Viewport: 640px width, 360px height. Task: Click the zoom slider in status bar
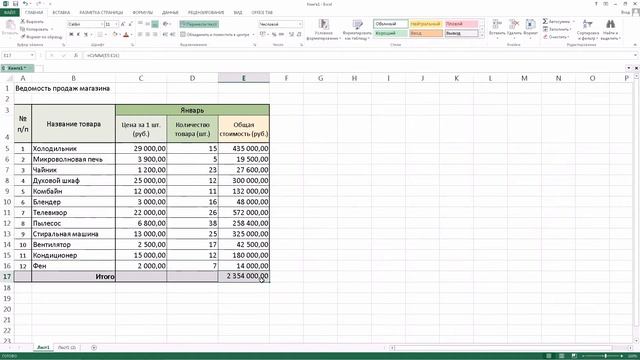click(x=606, y=356)
